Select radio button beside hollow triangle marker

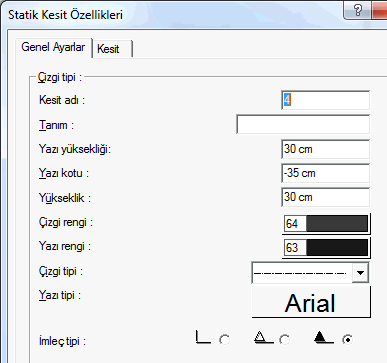tap(285, 340)
